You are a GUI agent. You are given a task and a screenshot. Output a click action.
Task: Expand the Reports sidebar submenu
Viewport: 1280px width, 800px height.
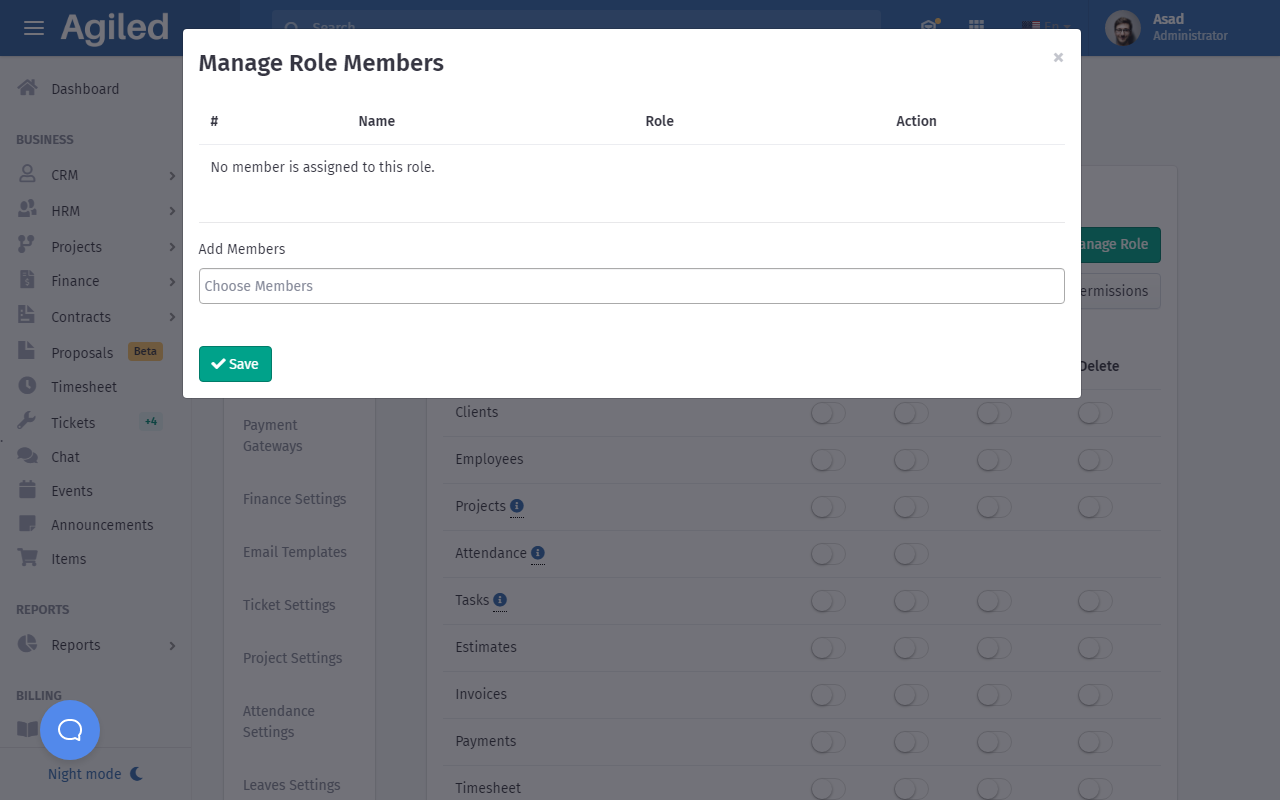click(172, 646)
